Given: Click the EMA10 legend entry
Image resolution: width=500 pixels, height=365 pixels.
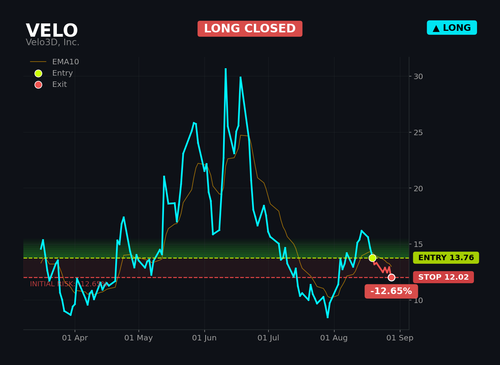Looking at the screenshot, I should click(55, 62).
